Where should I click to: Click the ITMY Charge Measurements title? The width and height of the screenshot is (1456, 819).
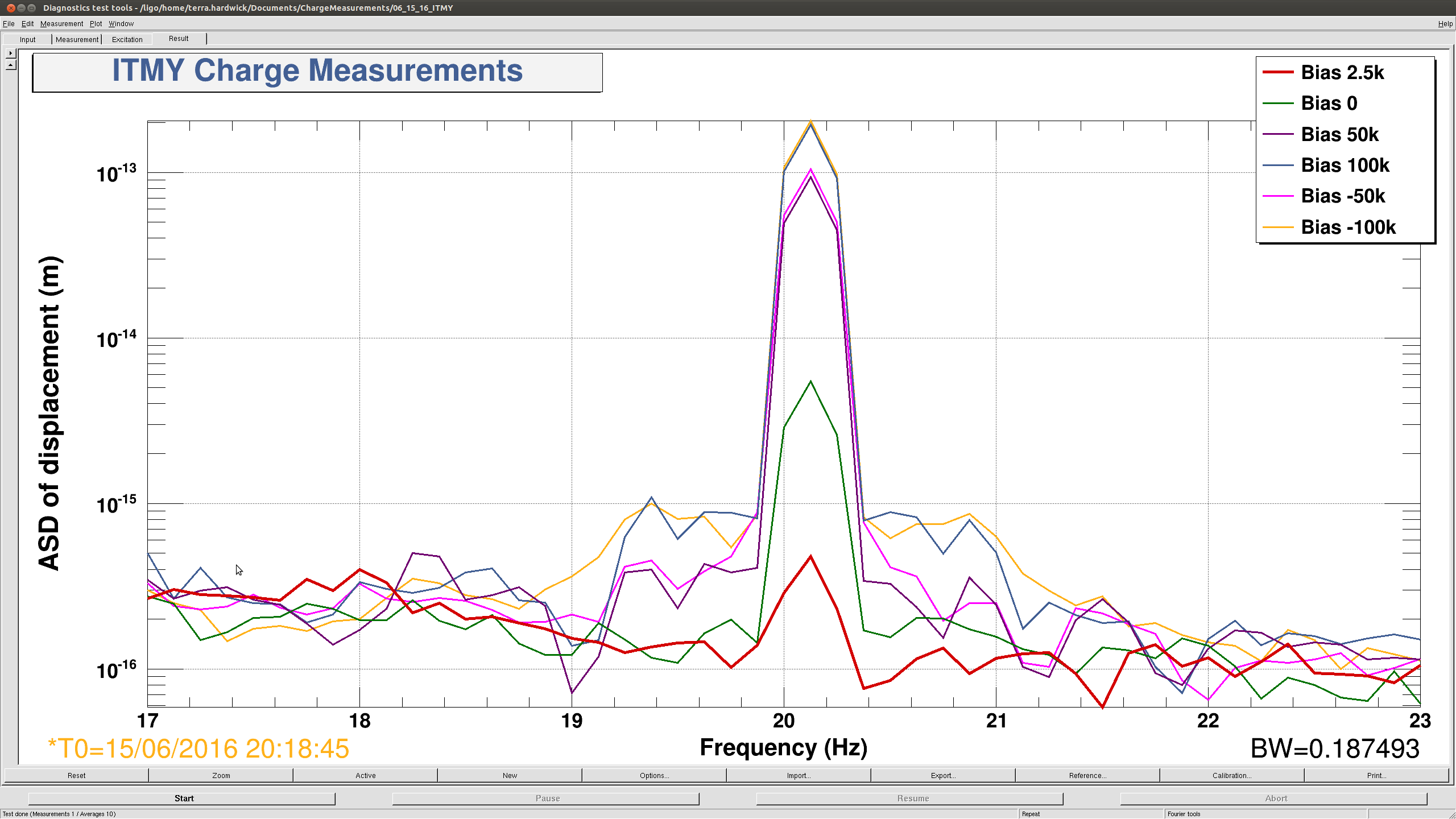(317, 71)
